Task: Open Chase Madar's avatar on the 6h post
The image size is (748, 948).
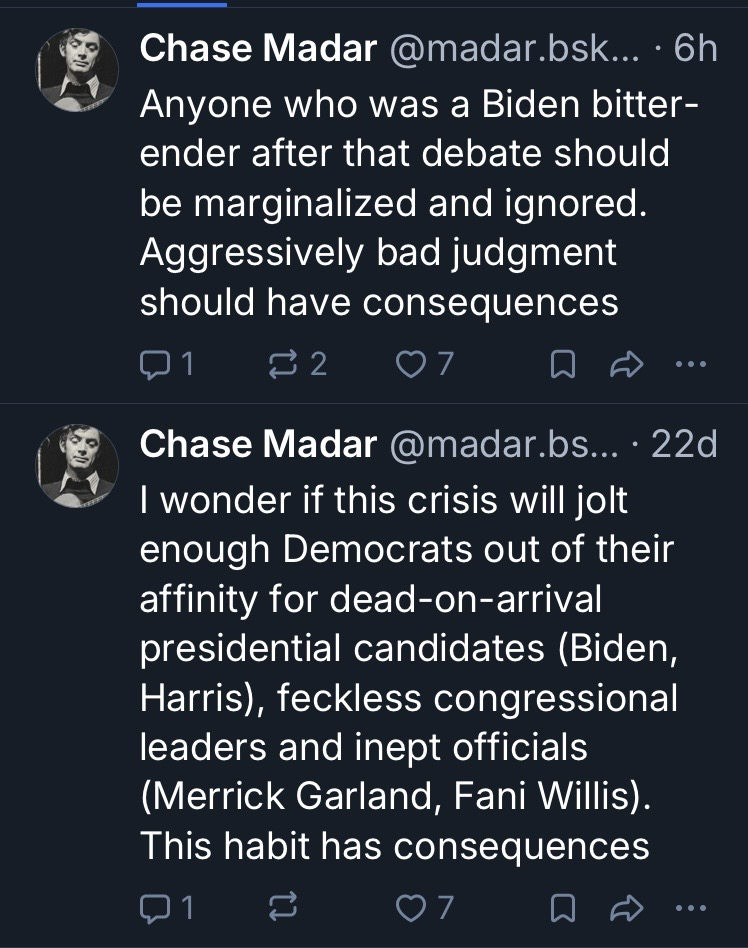Action: click(x=79, y=69)
